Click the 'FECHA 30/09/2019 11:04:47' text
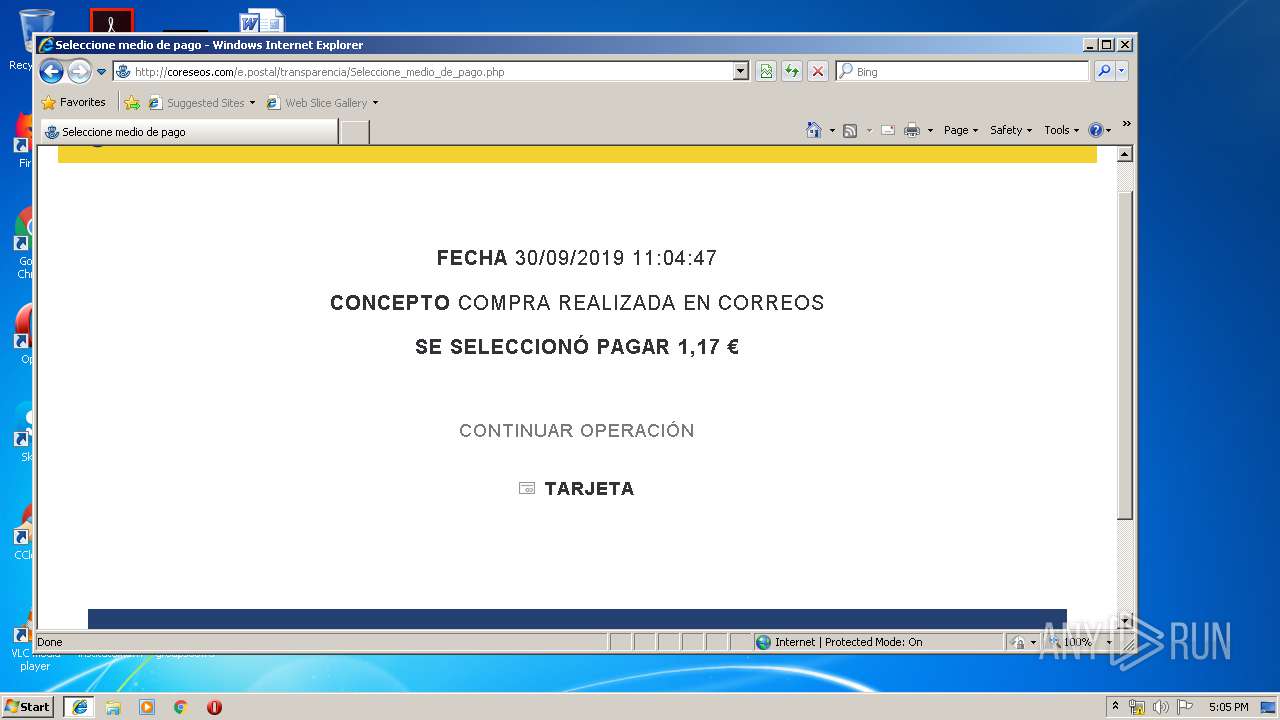The image size is (1280, 720). tap(577, 258)
